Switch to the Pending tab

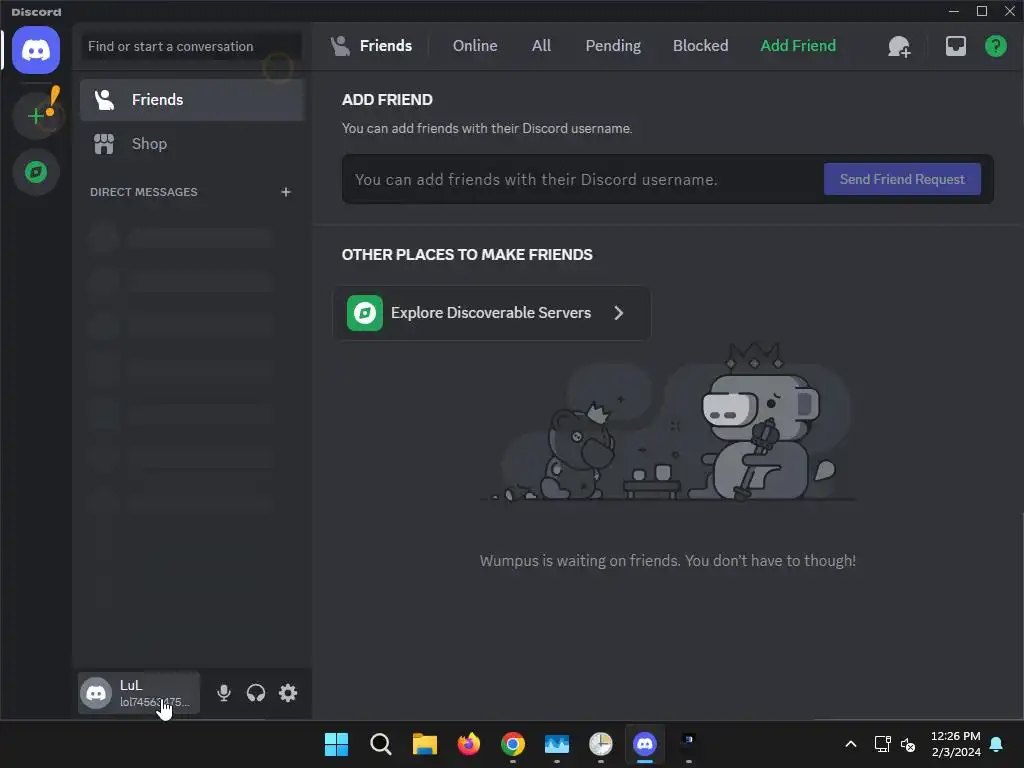[x=613, y=46]
